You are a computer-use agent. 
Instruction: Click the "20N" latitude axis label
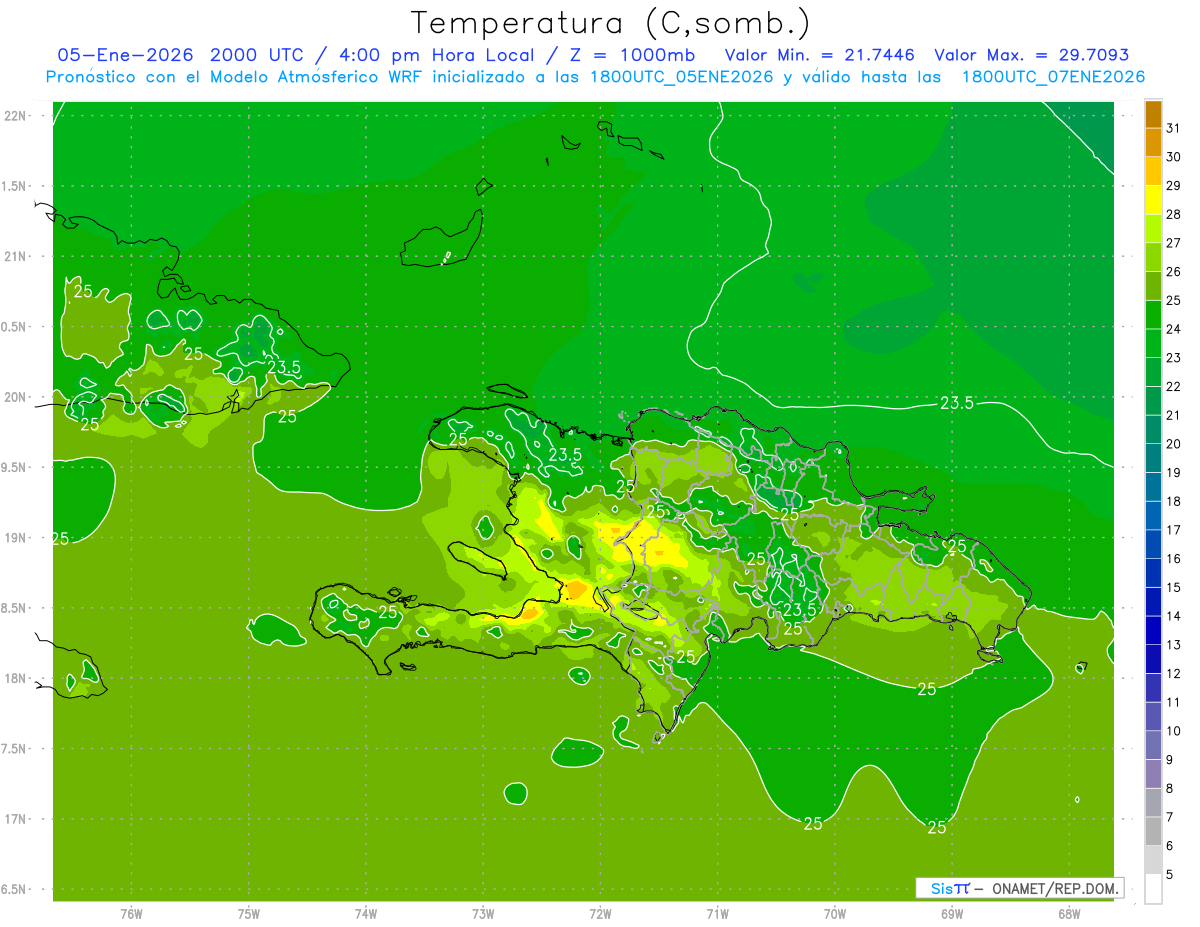pos(16,397)
